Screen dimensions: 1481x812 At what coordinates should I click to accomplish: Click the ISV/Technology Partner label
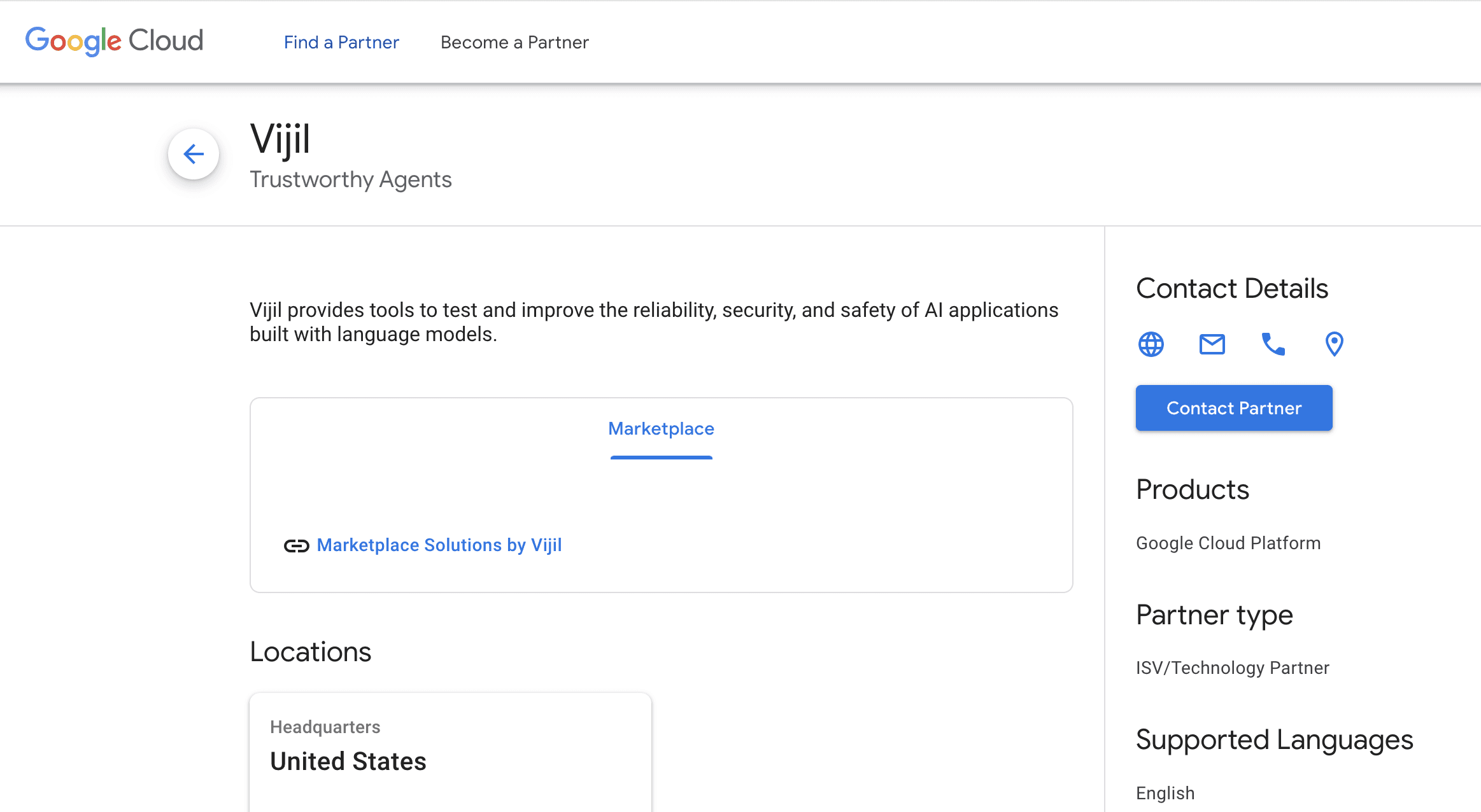pyautogui.click(x=1233, y=668)
